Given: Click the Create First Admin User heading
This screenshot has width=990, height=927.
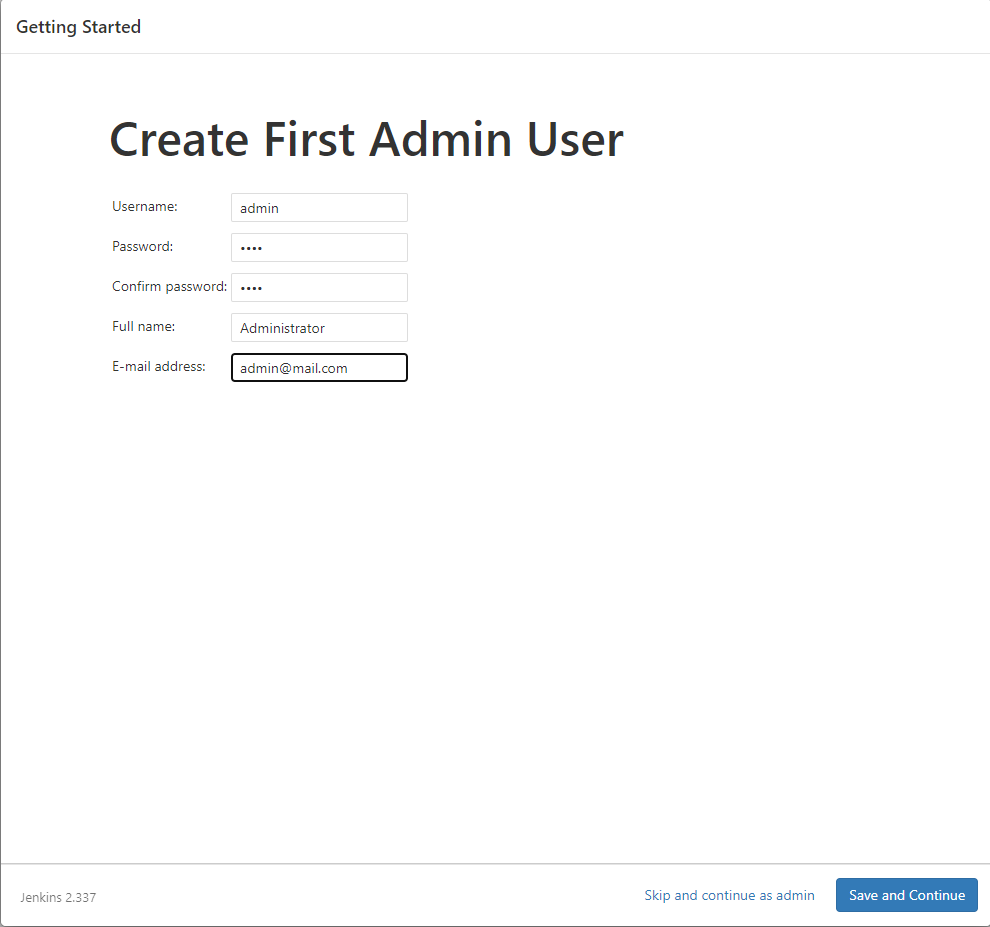Looking at the screenshot, I should click(366, 139).
